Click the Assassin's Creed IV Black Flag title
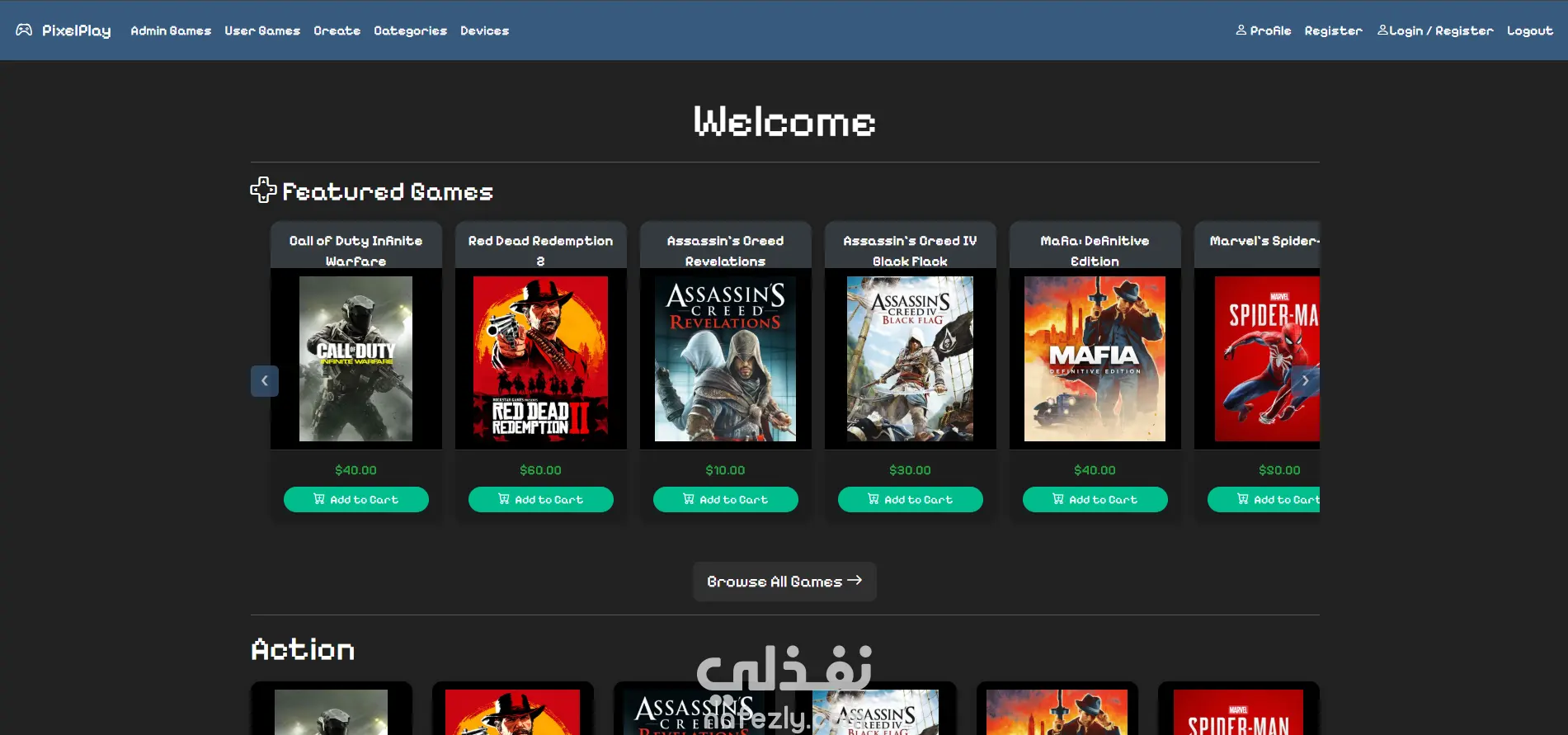The width and height of the screenshot is (1568, 735). 910,251
